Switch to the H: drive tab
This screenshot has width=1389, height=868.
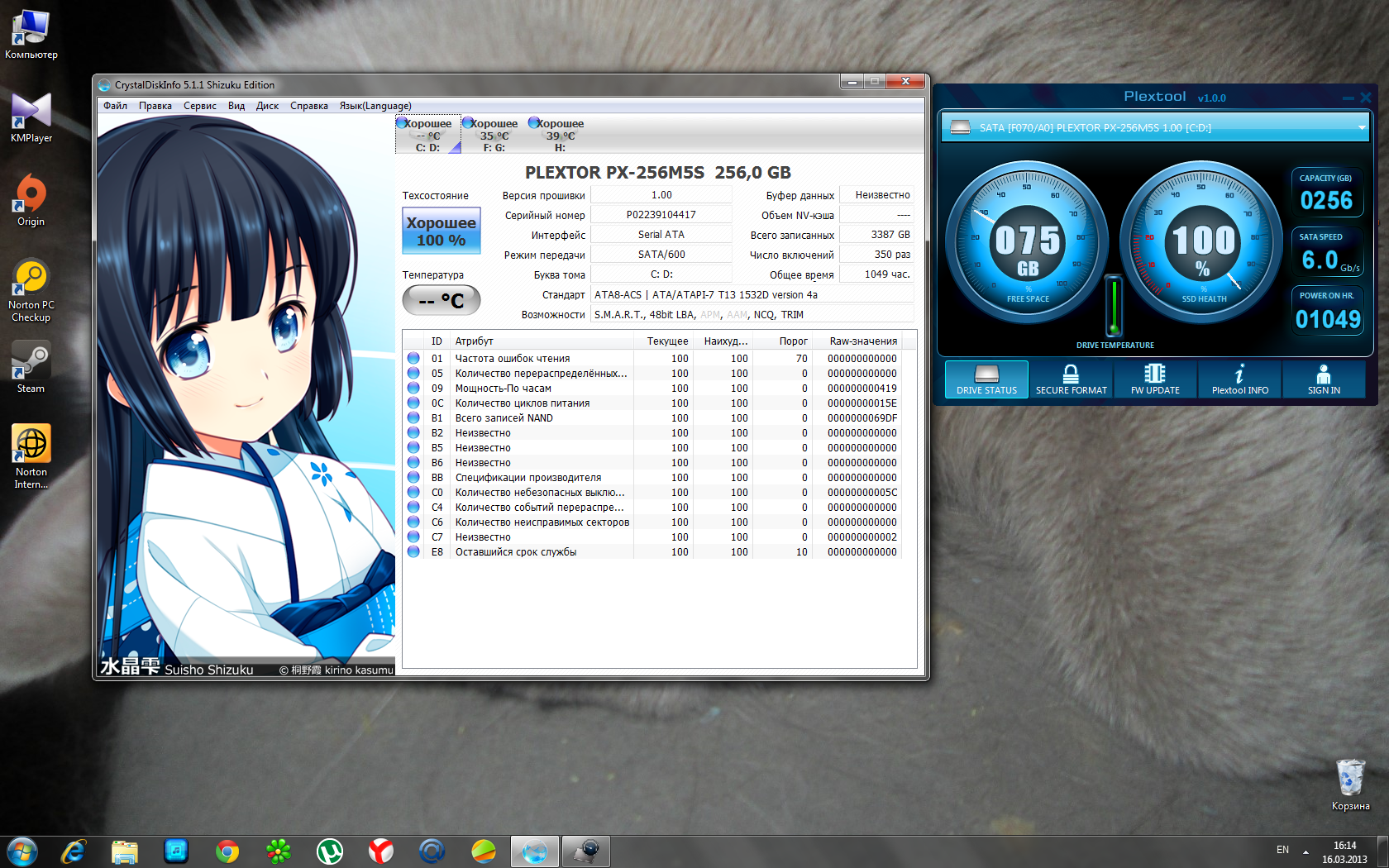[561, 135]
